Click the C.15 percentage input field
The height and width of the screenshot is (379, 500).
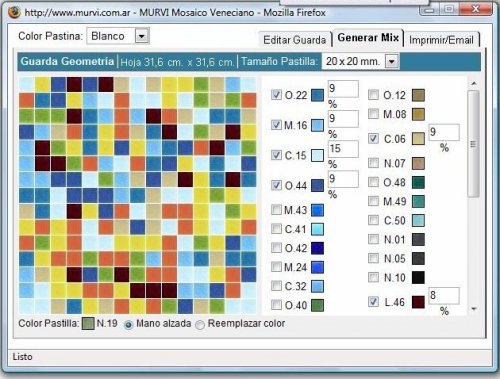pyautogui.click(x=343, y=149)
